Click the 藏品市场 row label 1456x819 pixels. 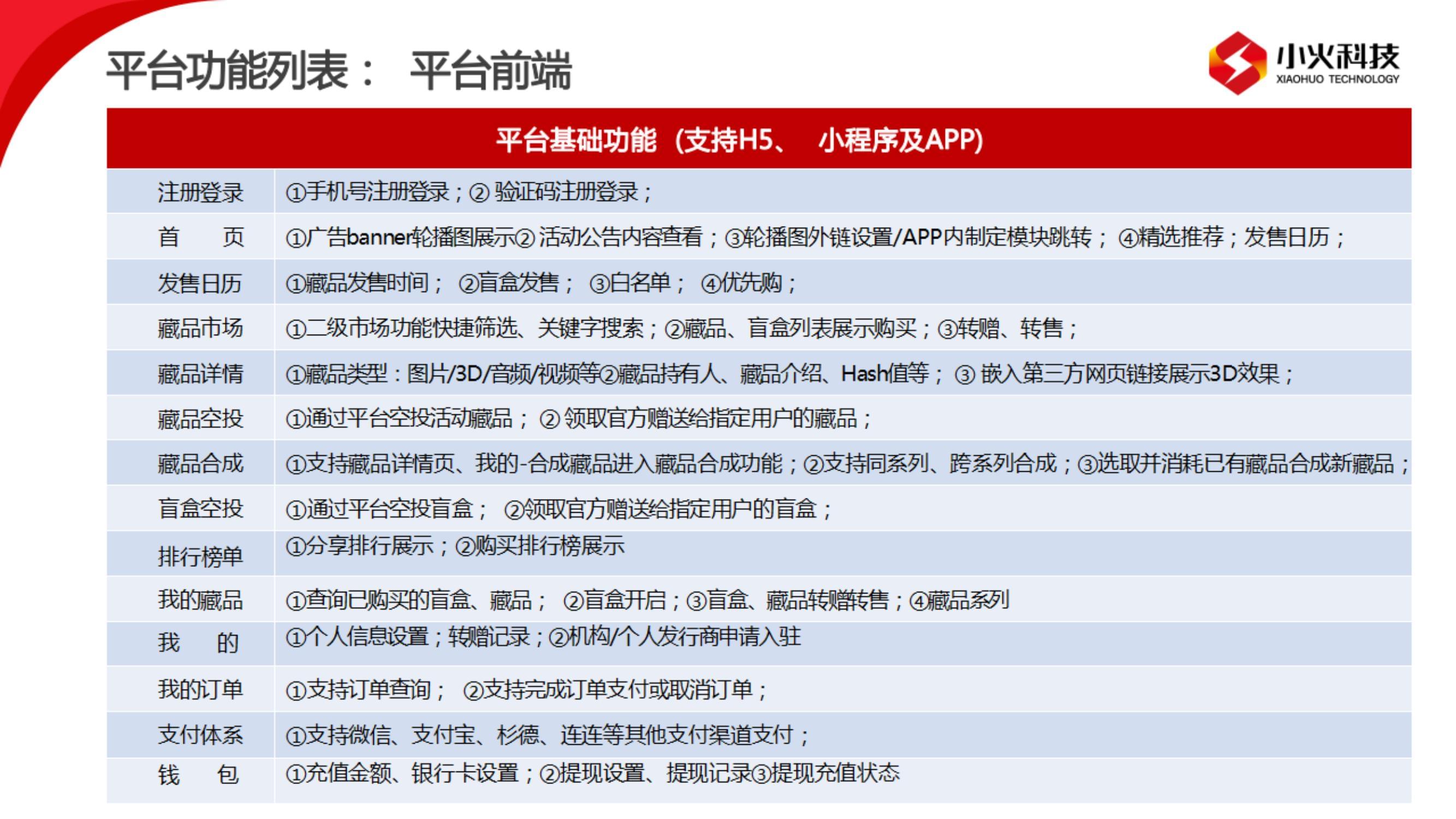tap(200, 328)
